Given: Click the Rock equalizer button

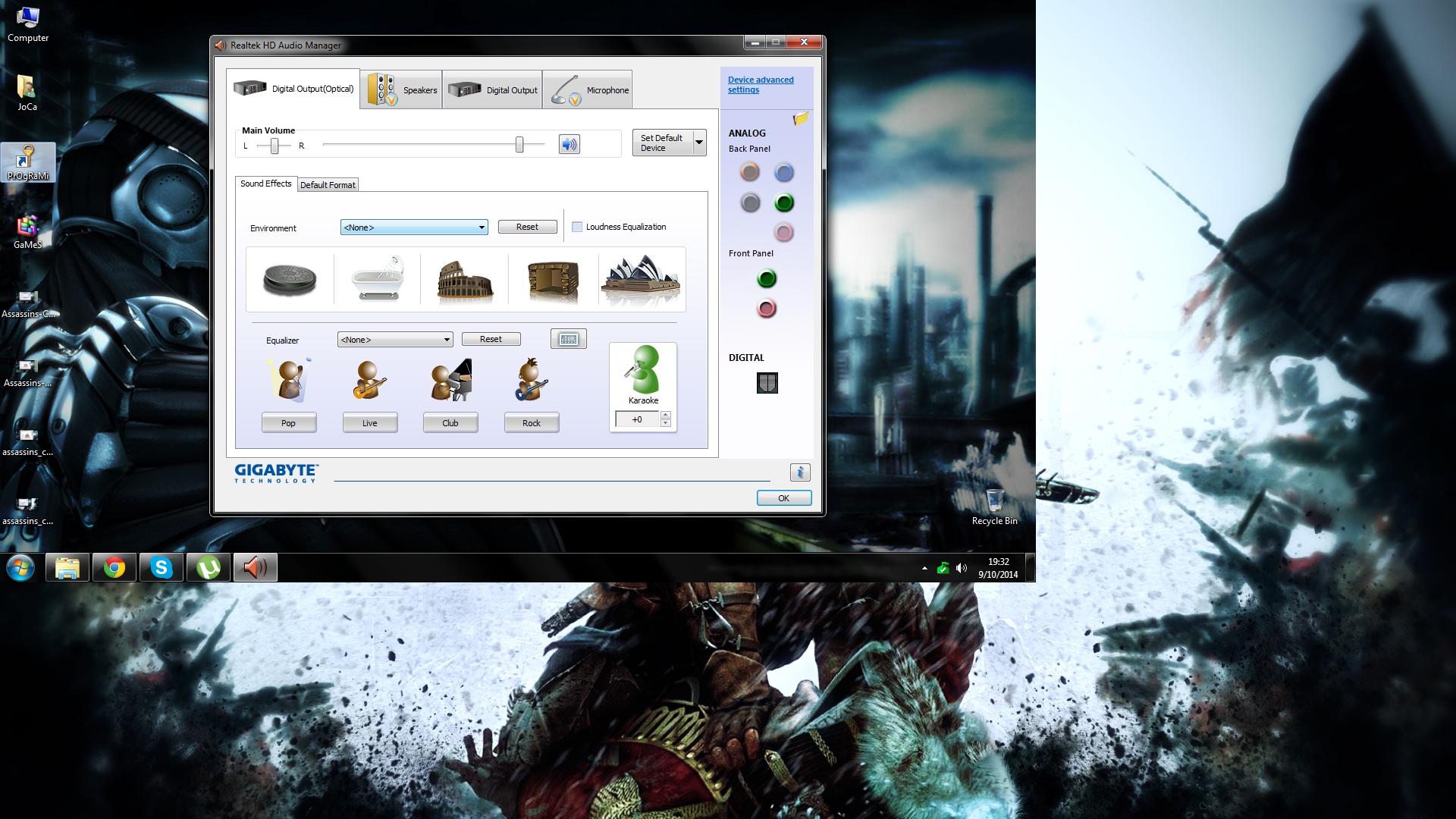Looking at the screenshot, I should pos(531,423).
